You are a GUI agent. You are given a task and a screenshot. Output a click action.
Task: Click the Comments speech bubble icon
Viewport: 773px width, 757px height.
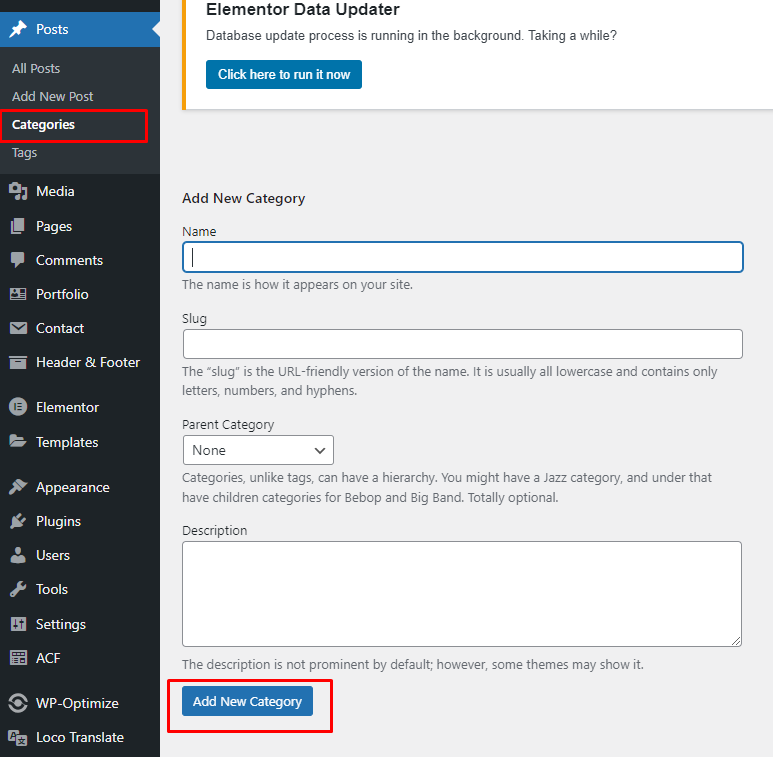(18, 260)
